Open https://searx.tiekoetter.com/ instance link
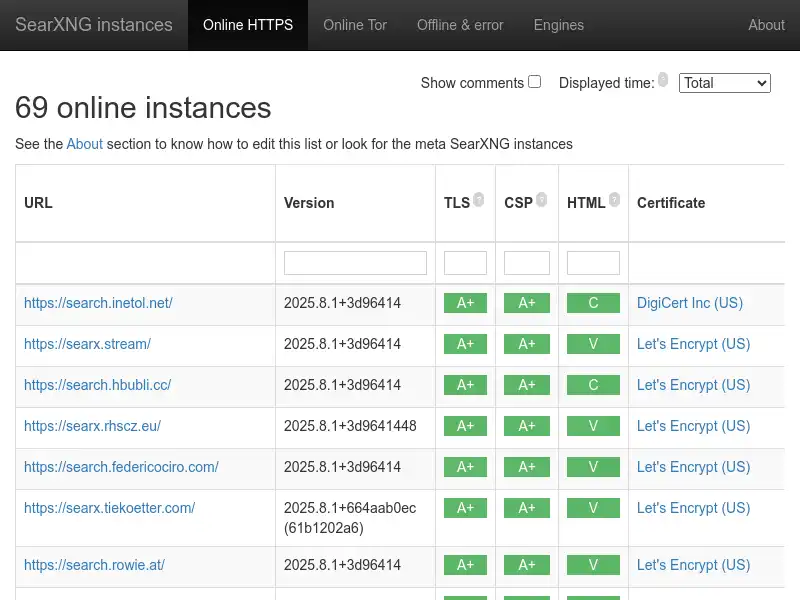This screenshot has height=600, width=800. 110,508
